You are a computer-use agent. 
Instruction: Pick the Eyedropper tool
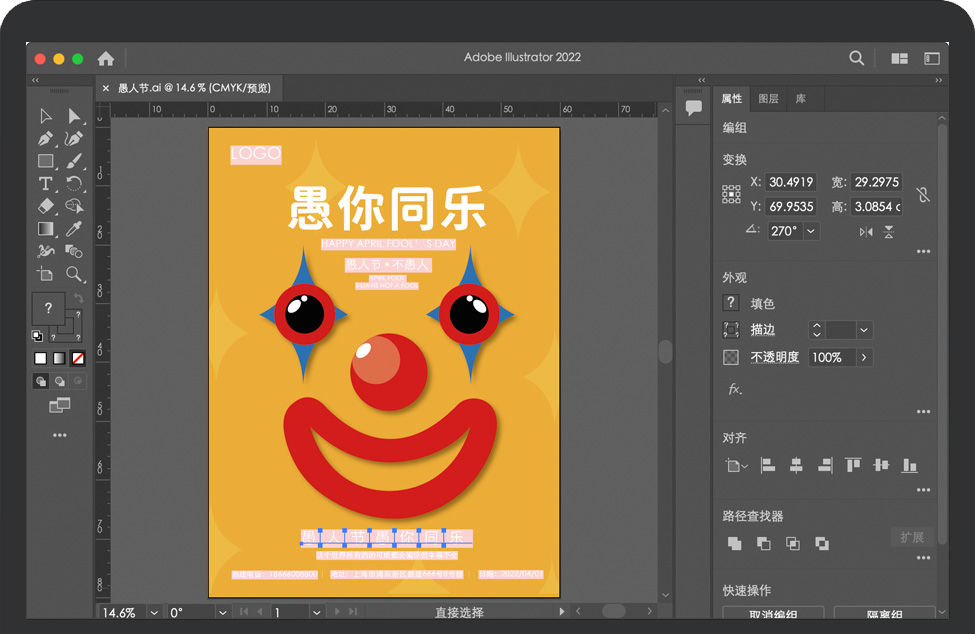[74, 229]
